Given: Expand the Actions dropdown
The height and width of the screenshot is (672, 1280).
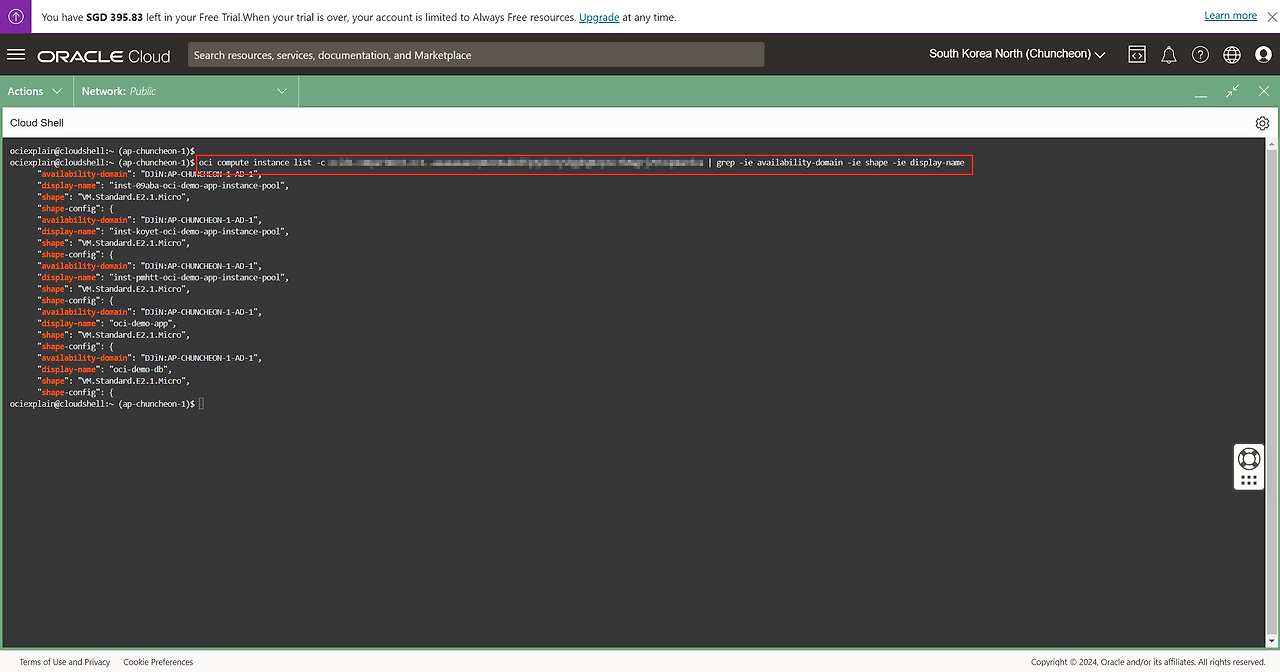Looking at the screenshot, I should (34, 91).
